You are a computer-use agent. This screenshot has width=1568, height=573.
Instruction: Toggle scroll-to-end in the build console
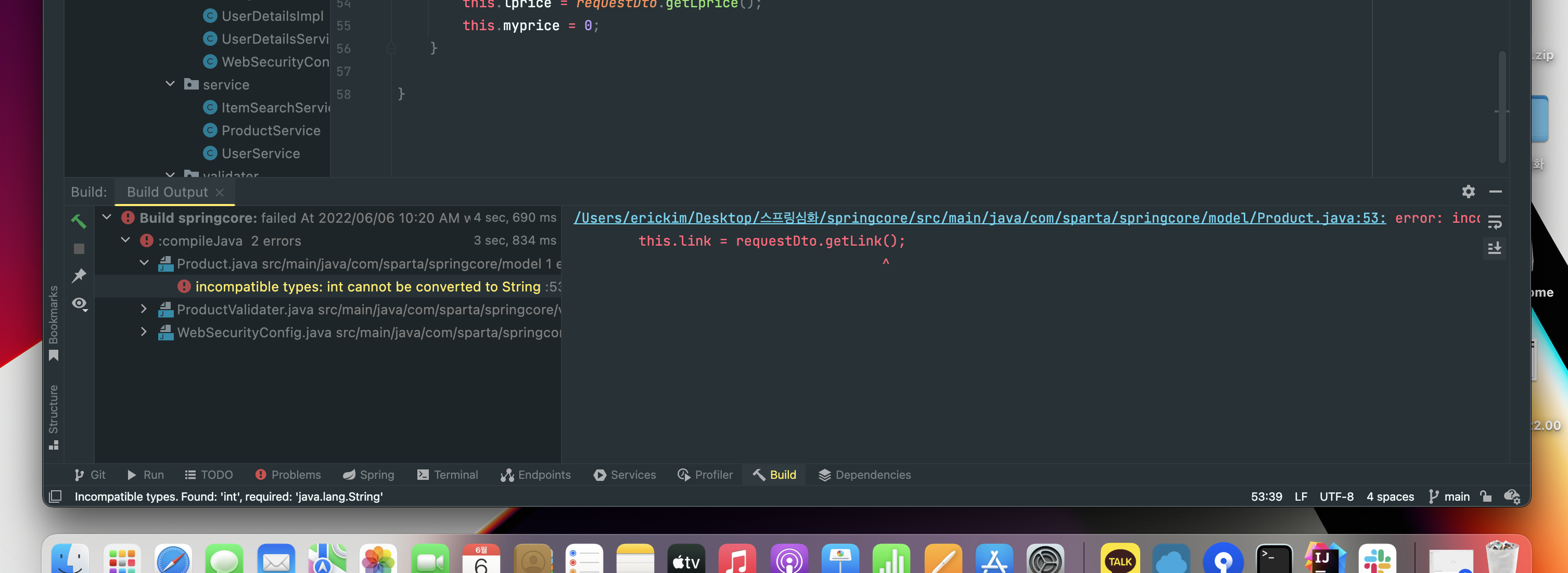tap(1494, 248)
